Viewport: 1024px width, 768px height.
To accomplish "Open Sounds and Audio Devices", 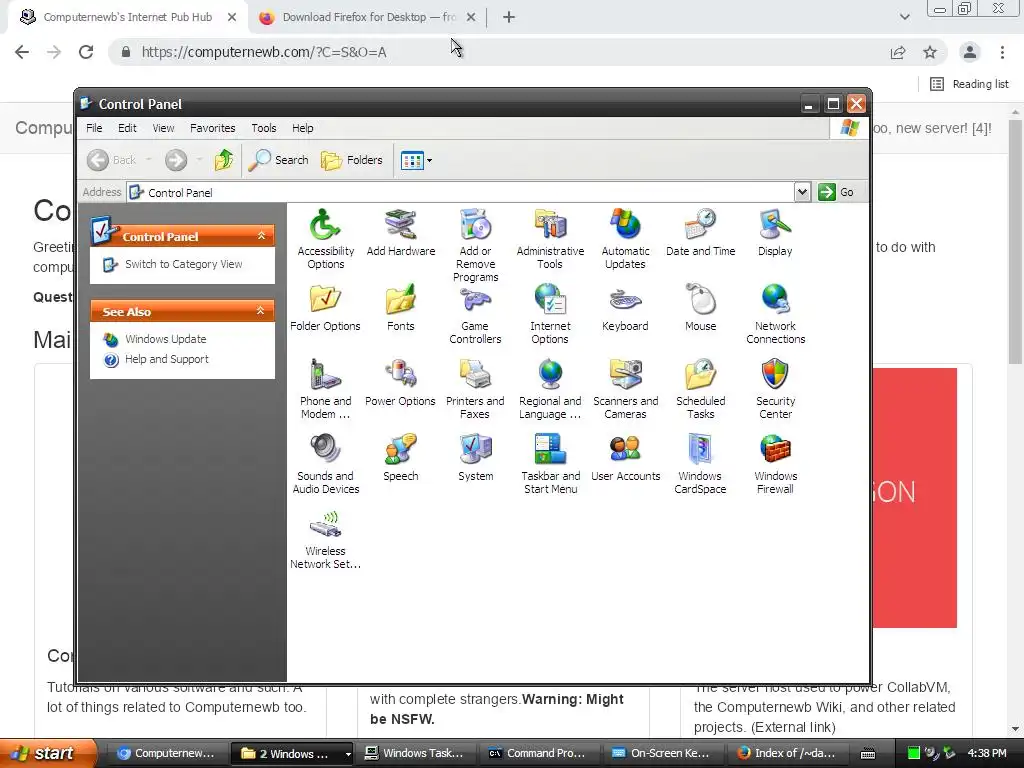I will (325, 464).
